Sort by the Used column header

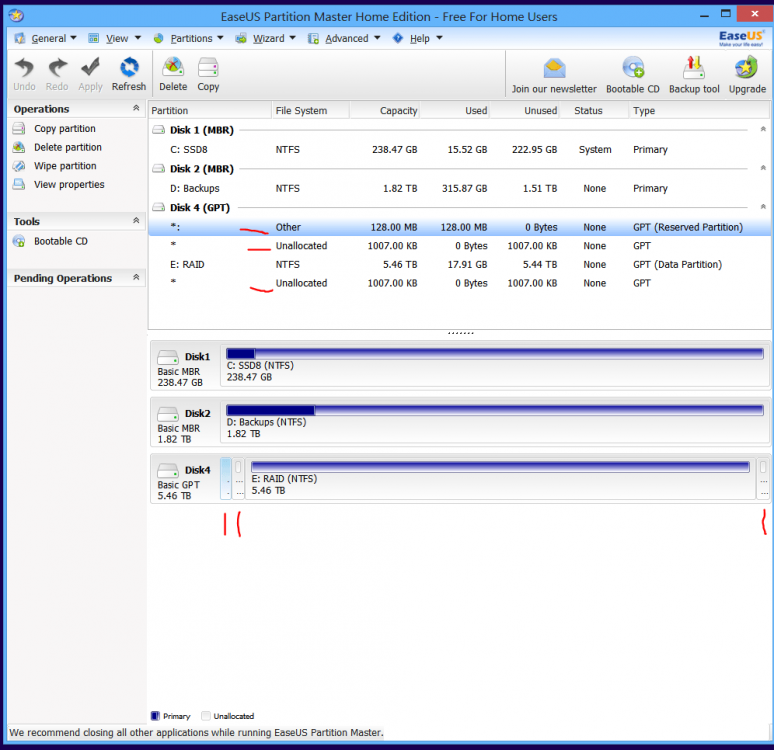455,111
